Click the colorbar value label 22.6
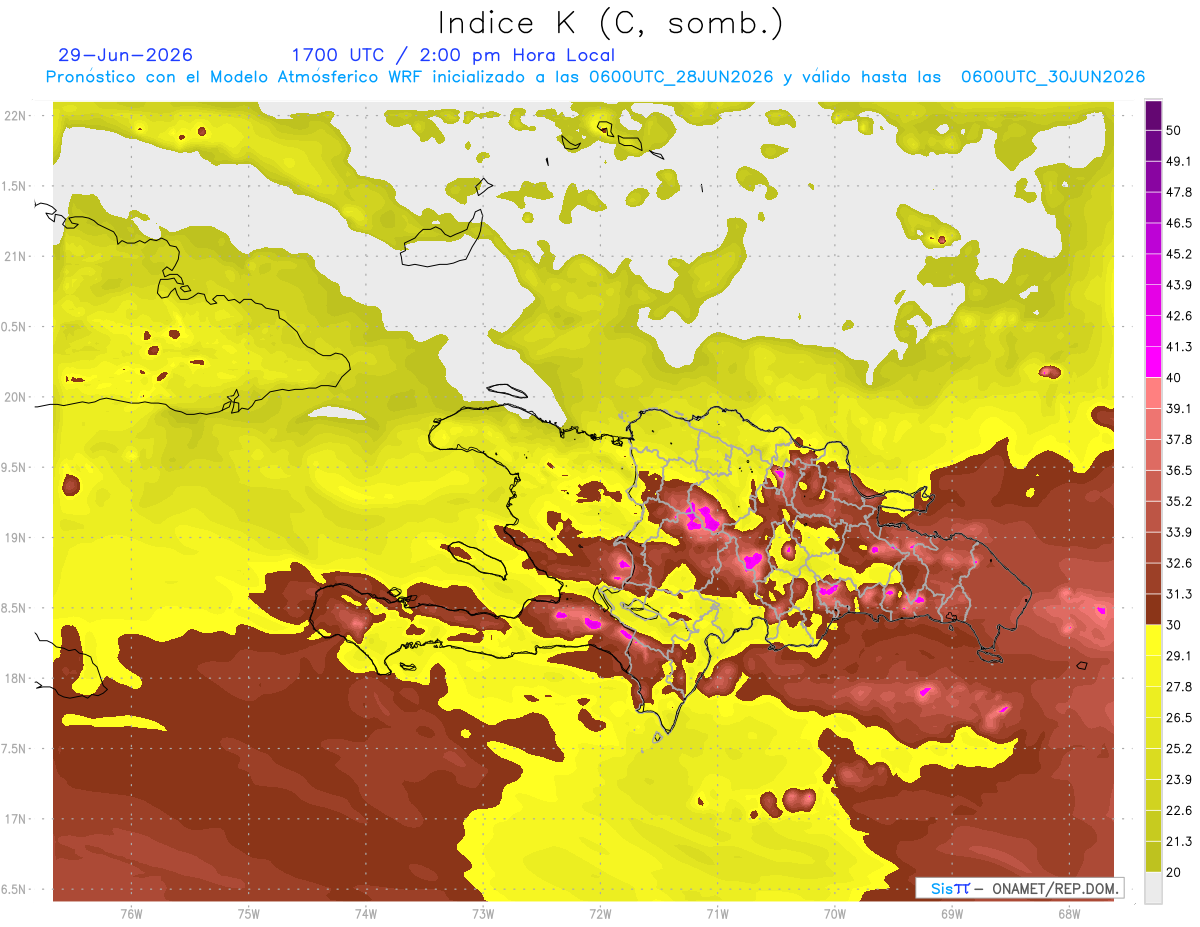1200x927 pixels. coord(1180,811)
